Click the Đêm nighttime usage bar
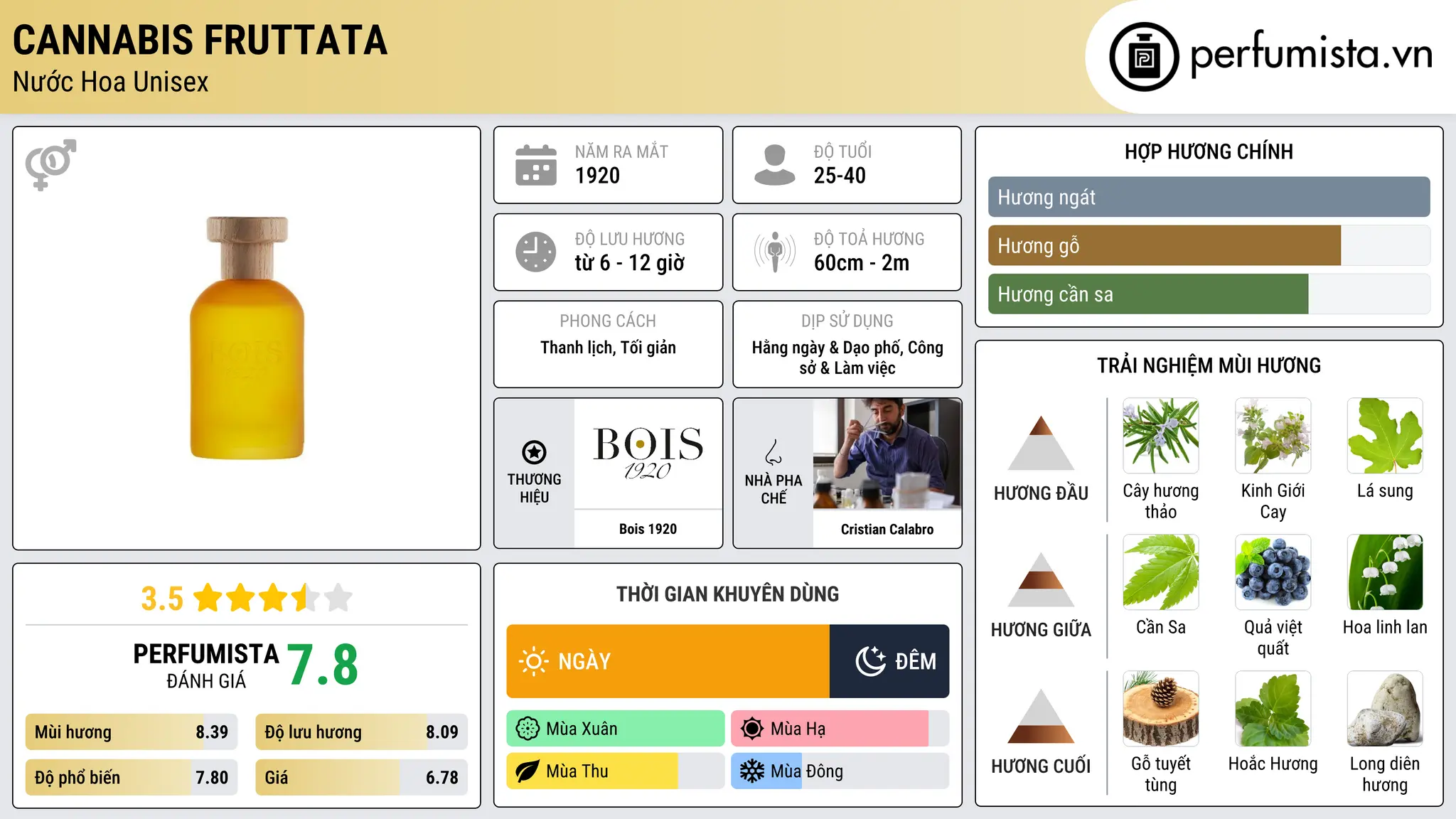 889,661
